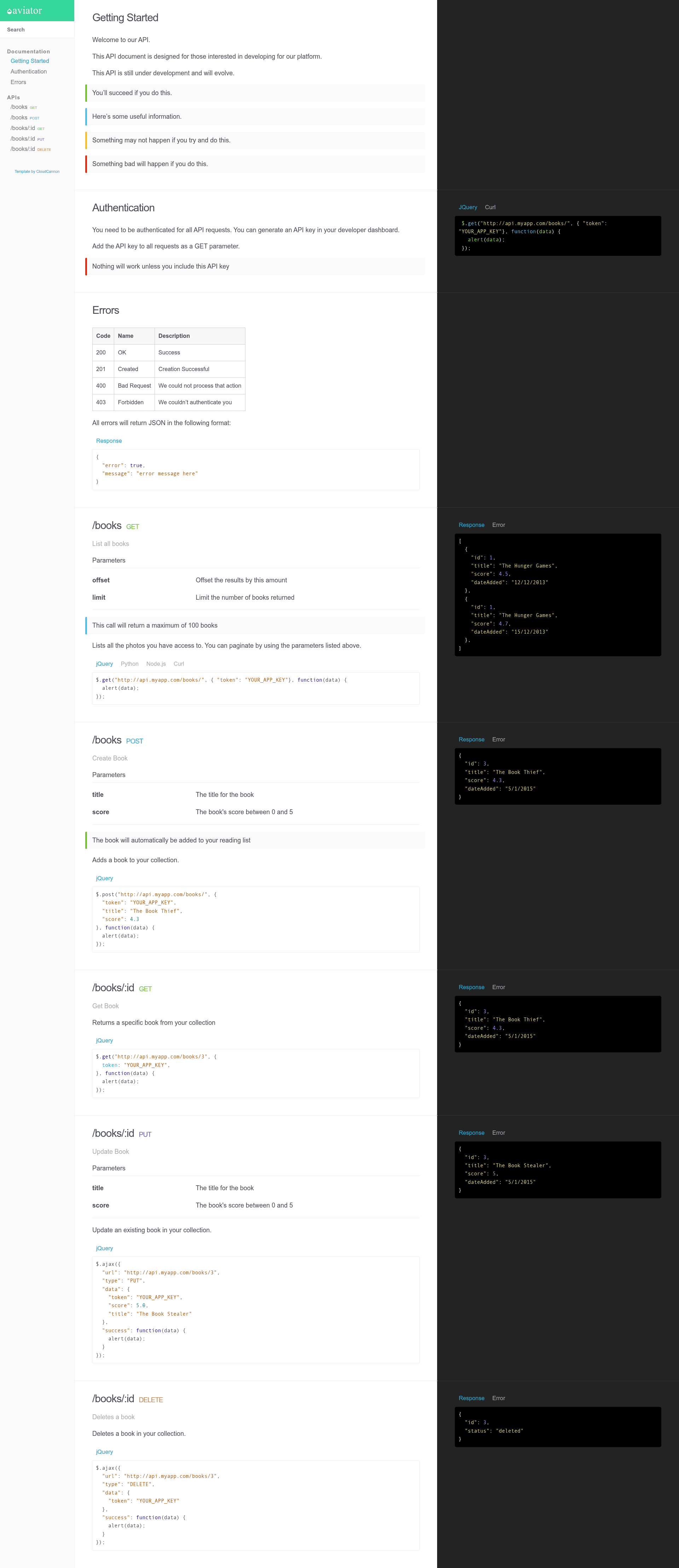Switch to the Node.js code tab under /books GET

pos(156,664)
